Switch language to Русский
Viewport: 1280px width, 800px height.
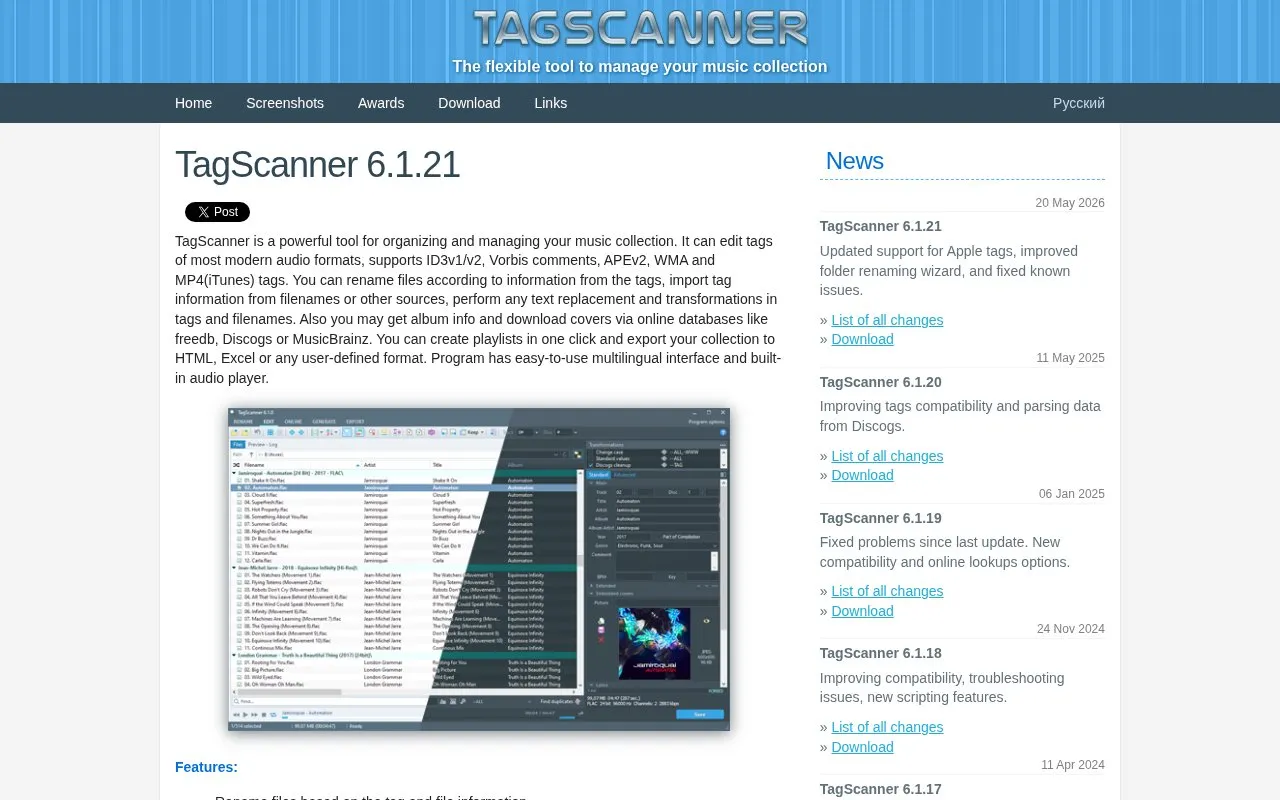pos(1079,103)
